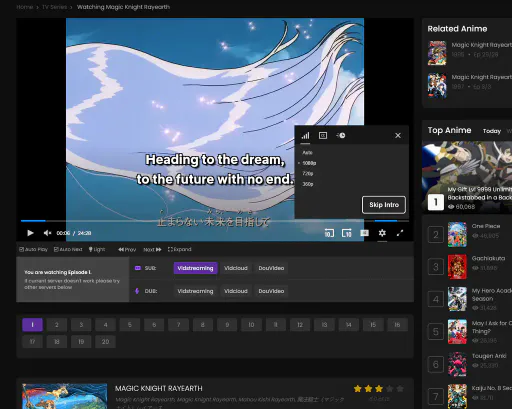Click the One Piece poster thumbnail
512x409 pixels.
[x=457, y=234]
